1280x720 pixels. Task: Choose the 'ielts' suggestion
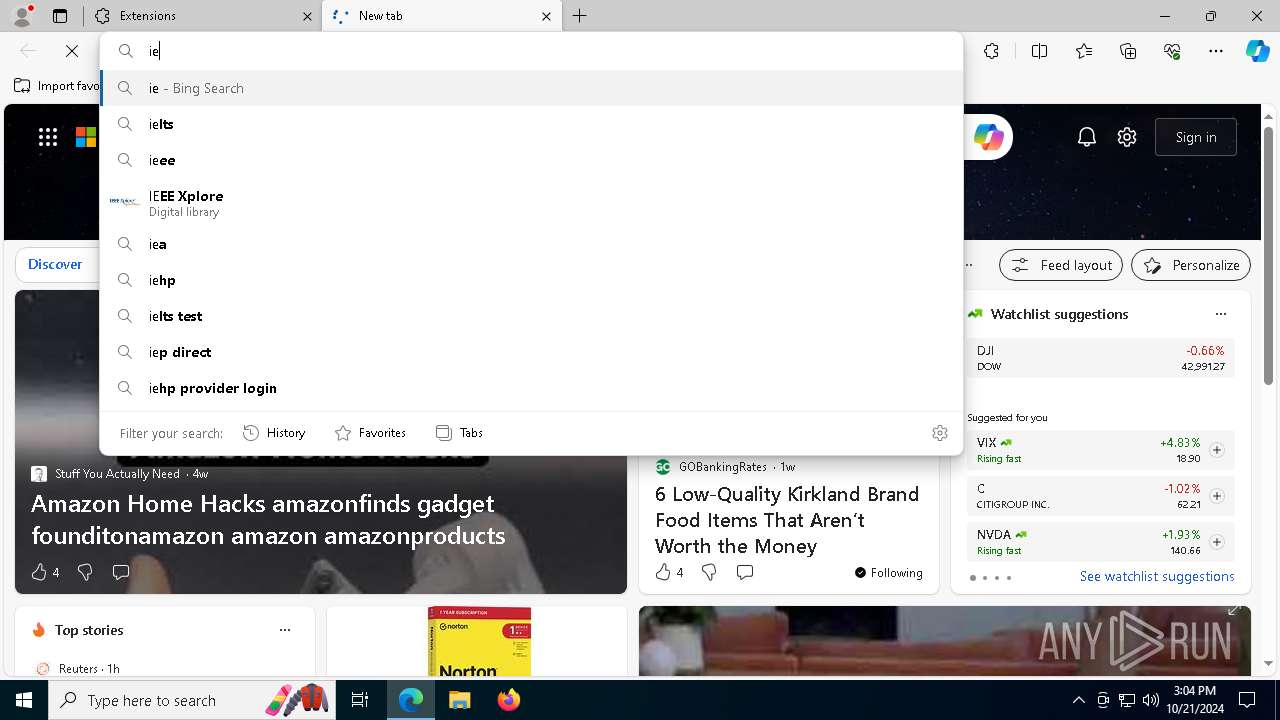tap(531, 124)
